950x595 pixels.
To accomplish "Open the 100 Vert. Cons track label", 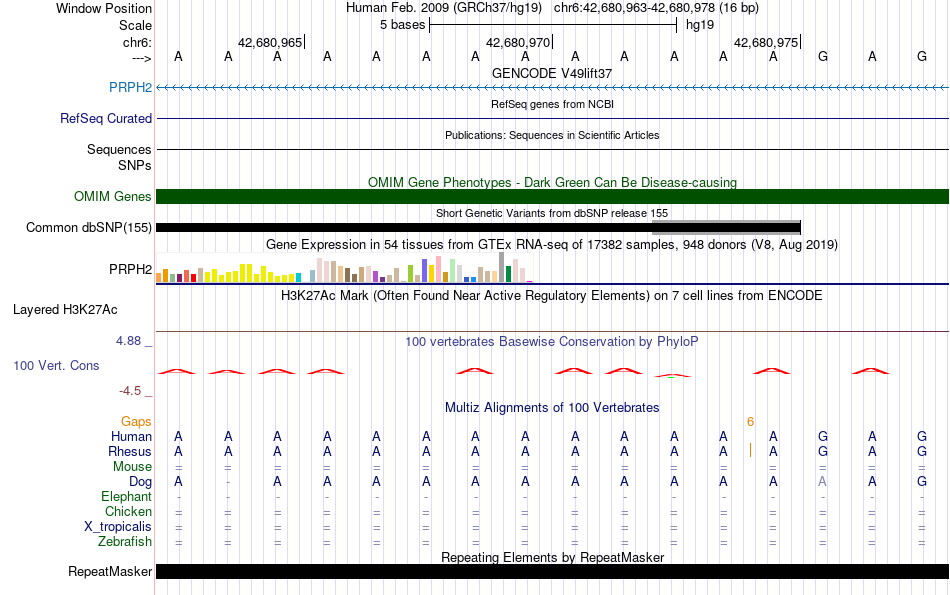I will [x=56, y=365].
